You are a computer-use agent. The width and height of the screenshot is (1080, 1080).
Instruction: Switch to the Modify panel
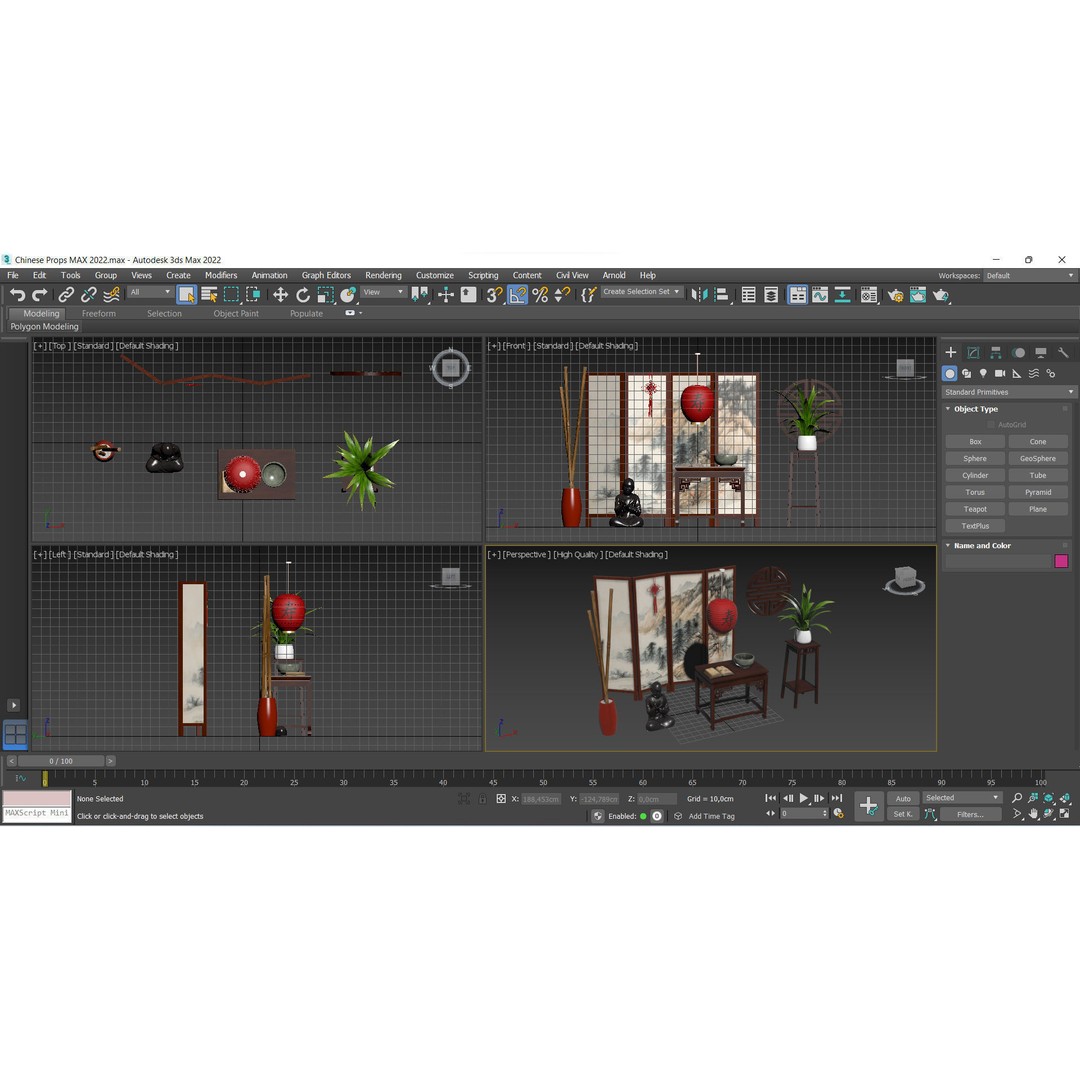tap(973, 353)
